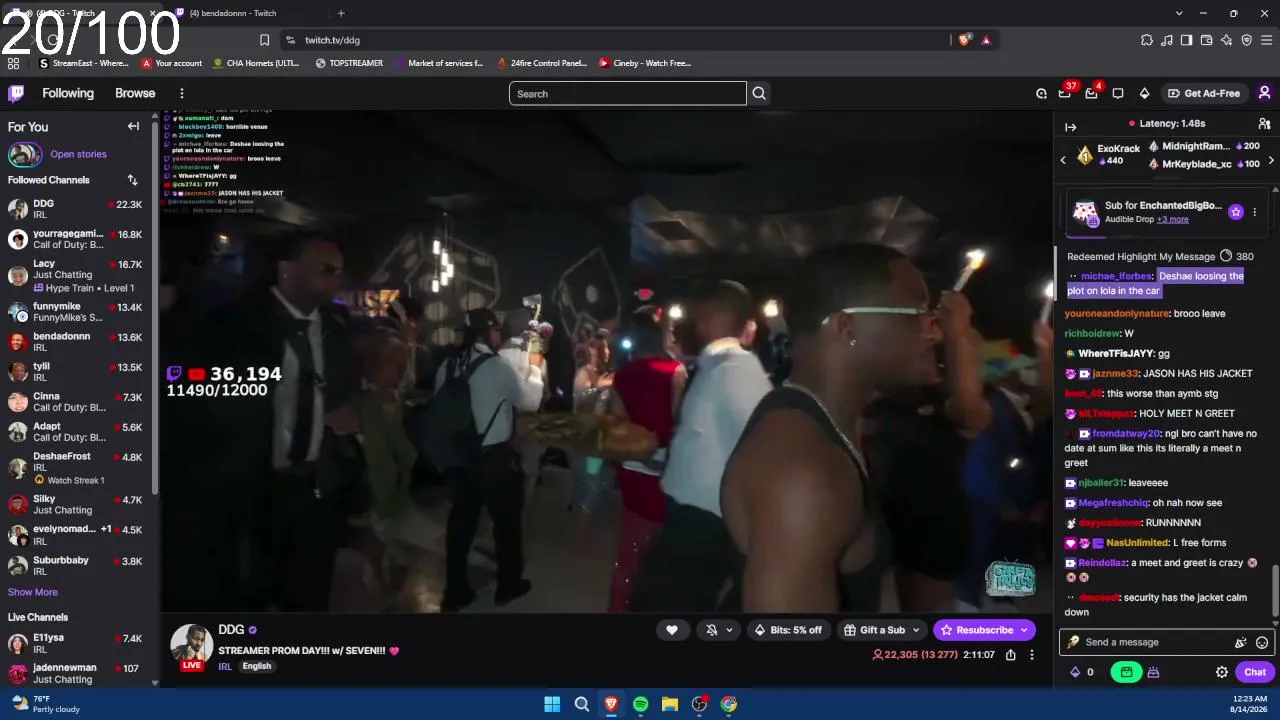Open Brave Rewards triangle icon
The width and height of the screenshot is (1280, 720).
point(986,40)
